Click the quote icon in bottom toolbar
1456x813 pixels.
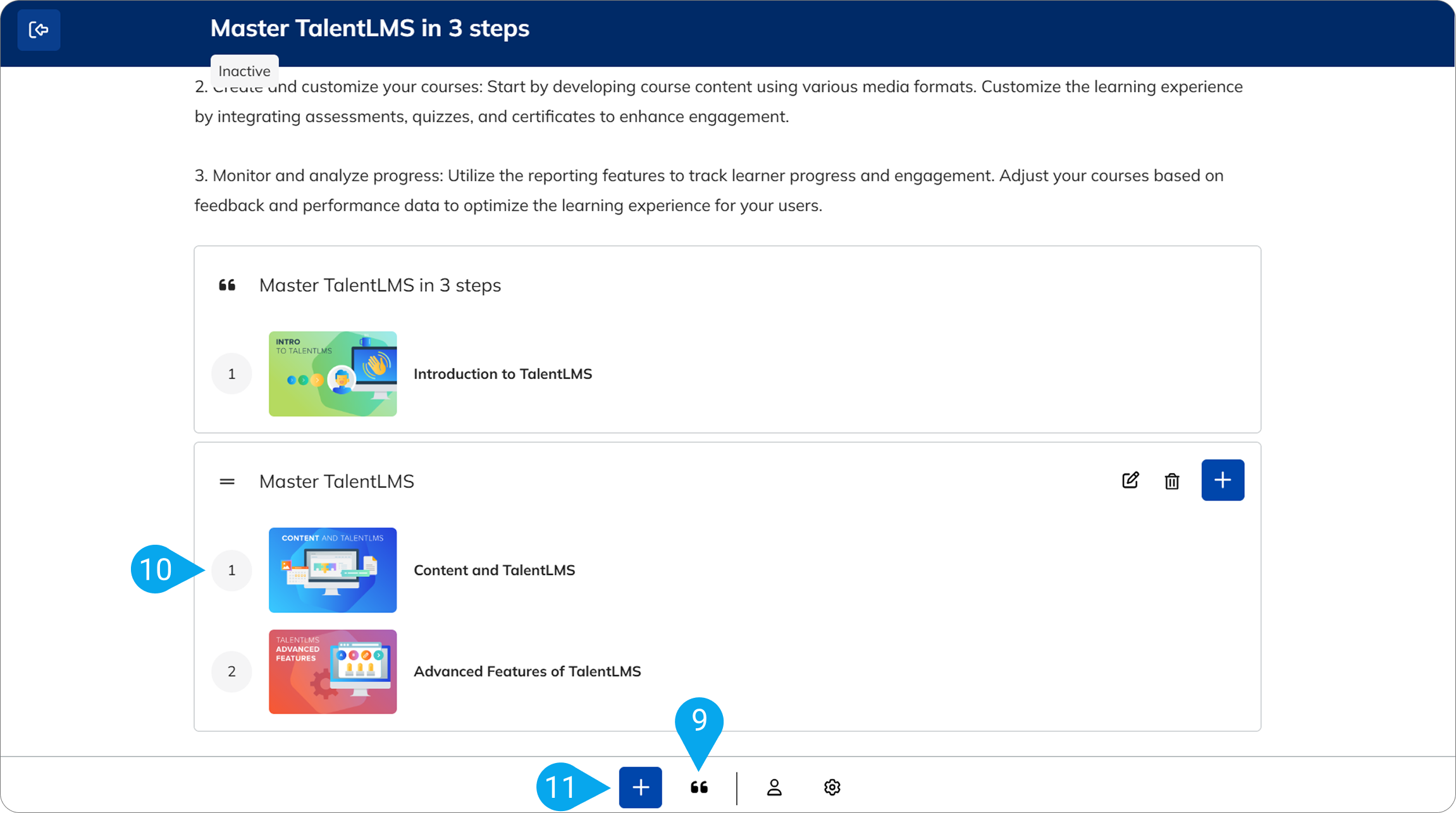(699, 787)
